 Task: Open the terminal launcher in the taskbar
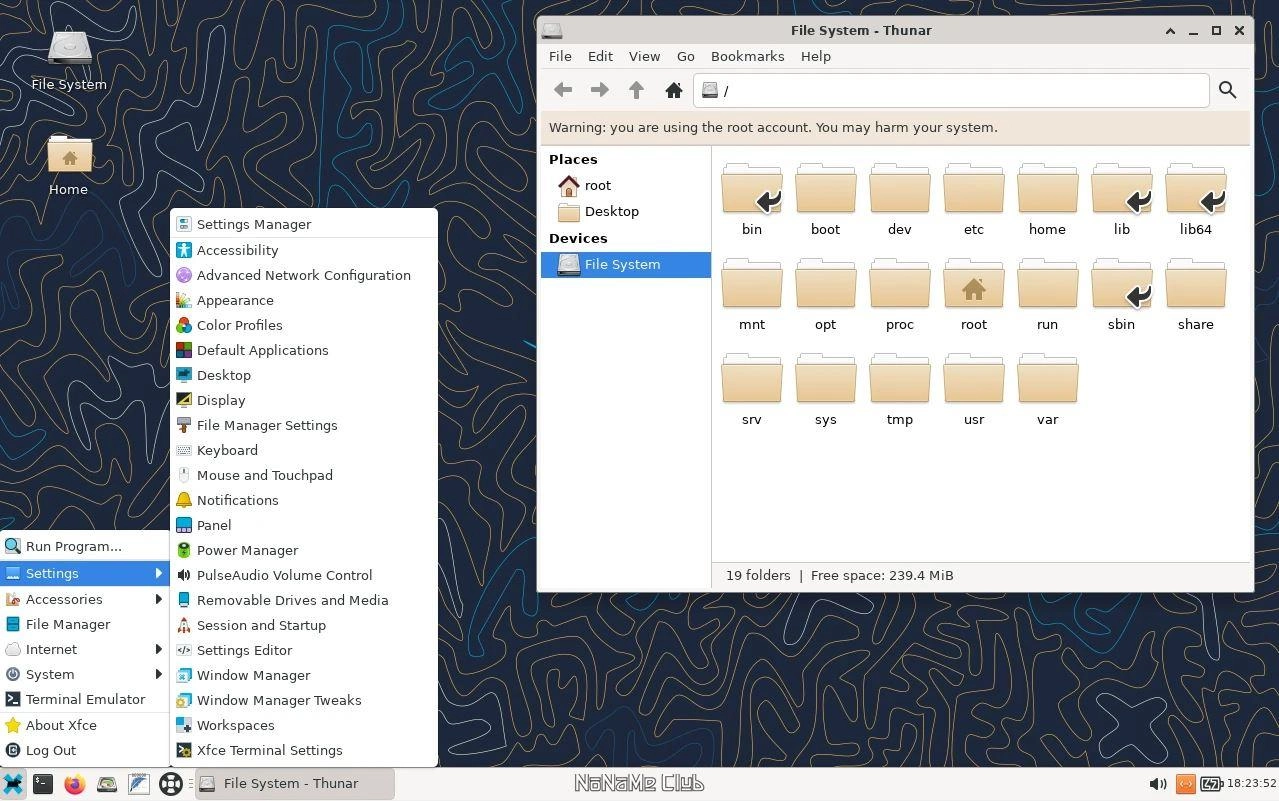click(x=43, y=784)
